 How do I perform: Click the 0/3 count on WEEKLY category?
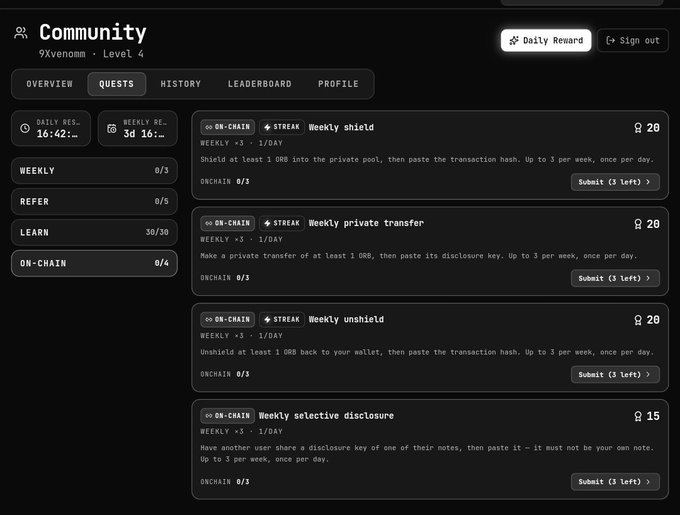(161, 171)
